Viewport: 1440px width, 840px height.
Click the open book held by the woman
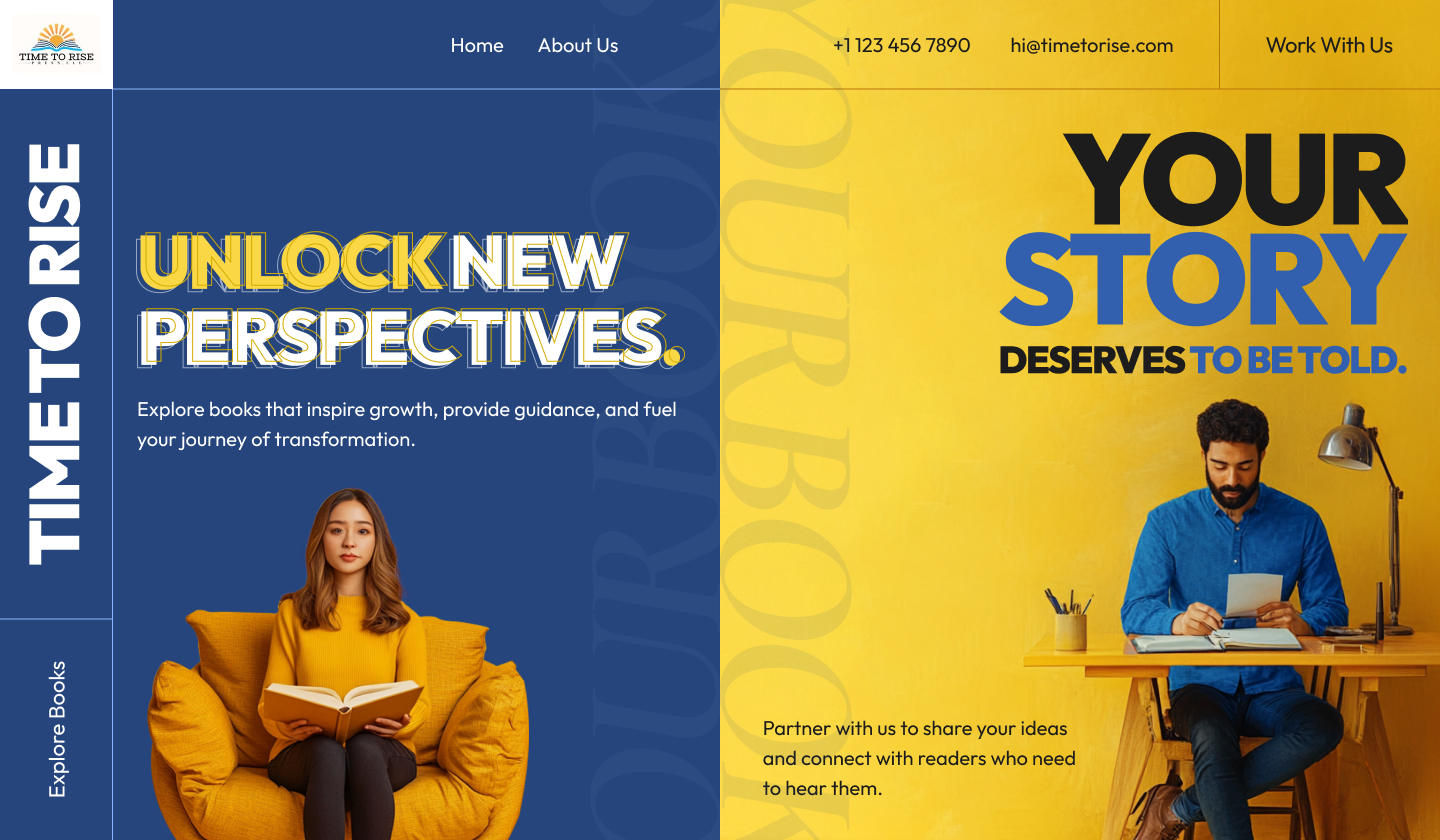tap(341, 705)
